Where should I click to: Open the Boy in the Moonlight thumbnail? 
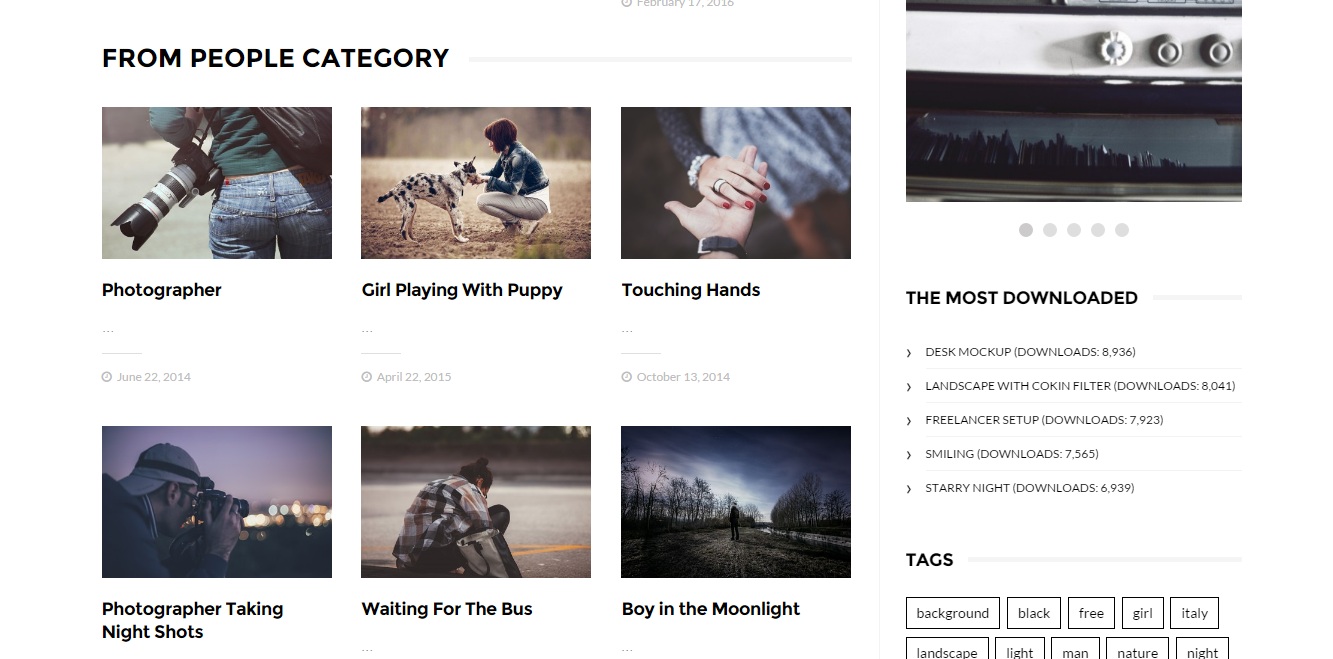pyautogui.click(x=736, y=502)
